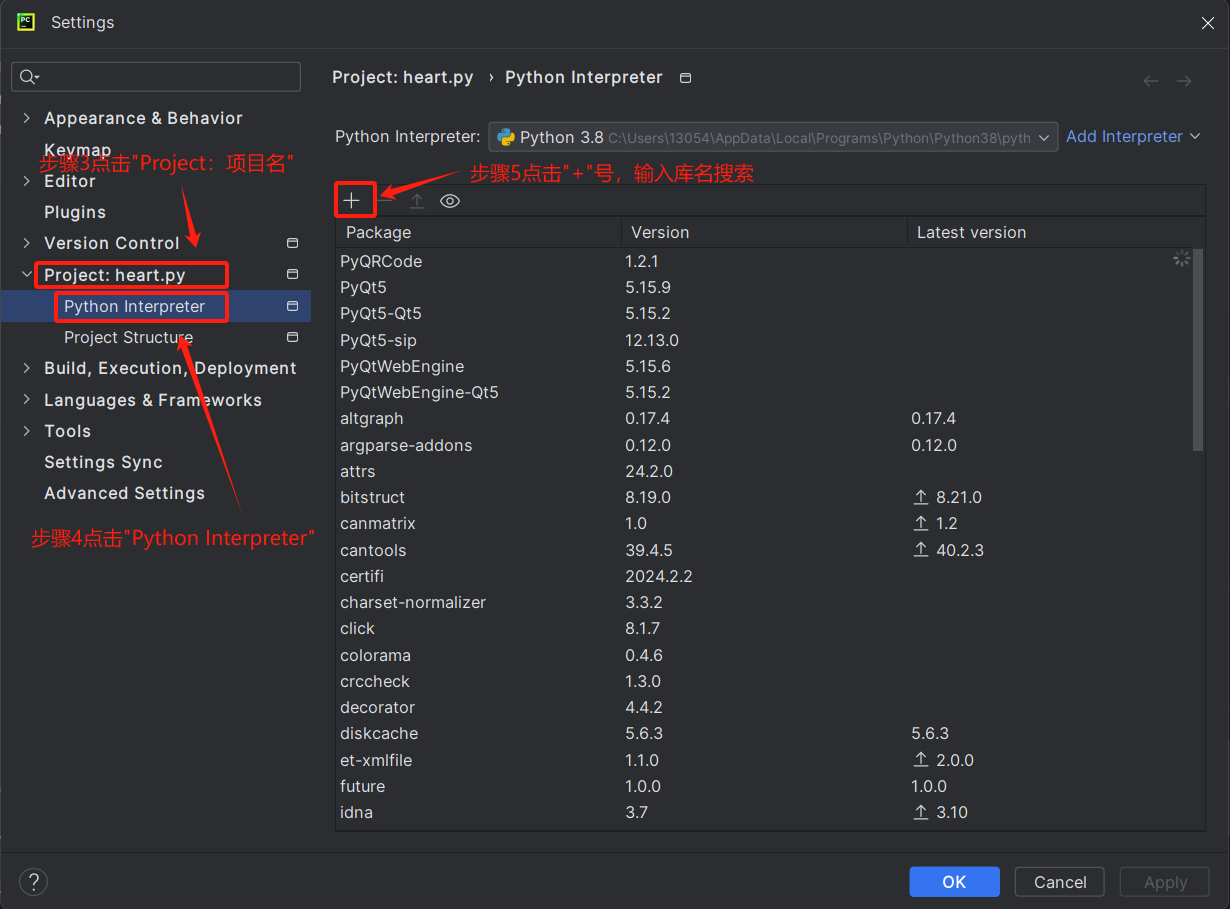The image size is (1230, 909).
Task: Select the diskcache package row
Action: pyautogui.click(x=764, y=733)
